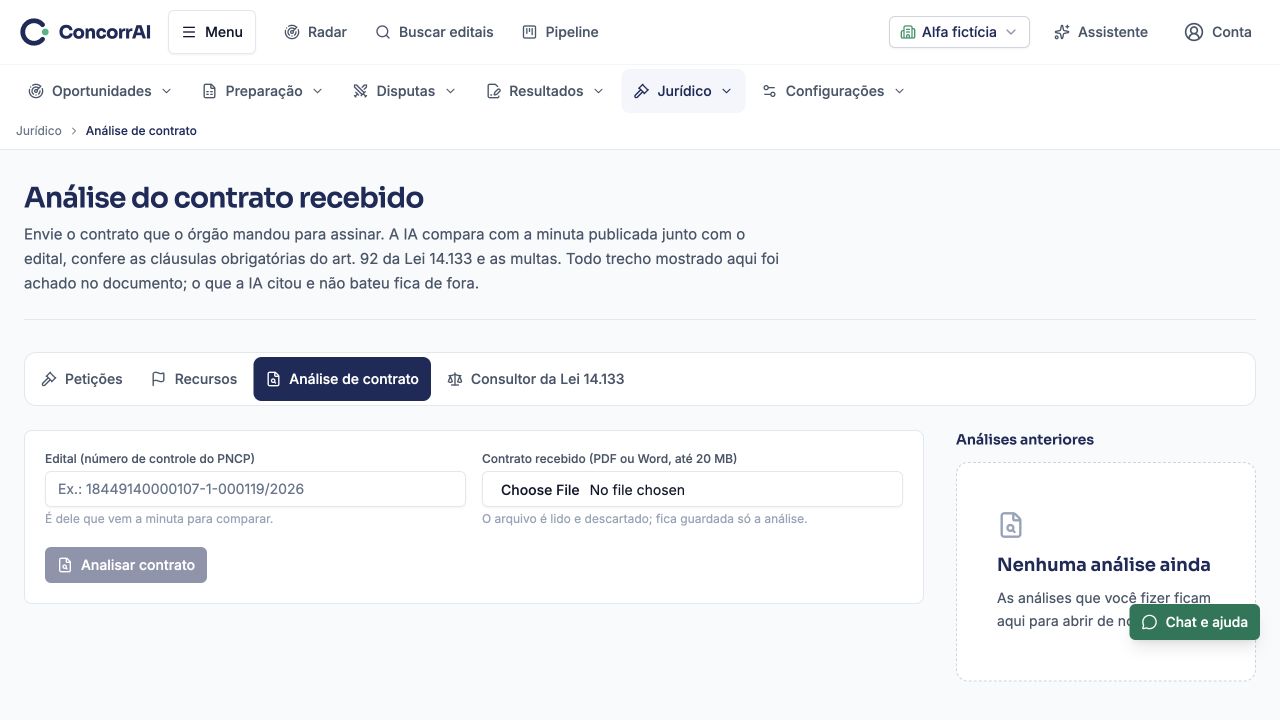Click the scales icon on Consultor tab
This screenshot has width=1280, height=720.
(455, 379)
